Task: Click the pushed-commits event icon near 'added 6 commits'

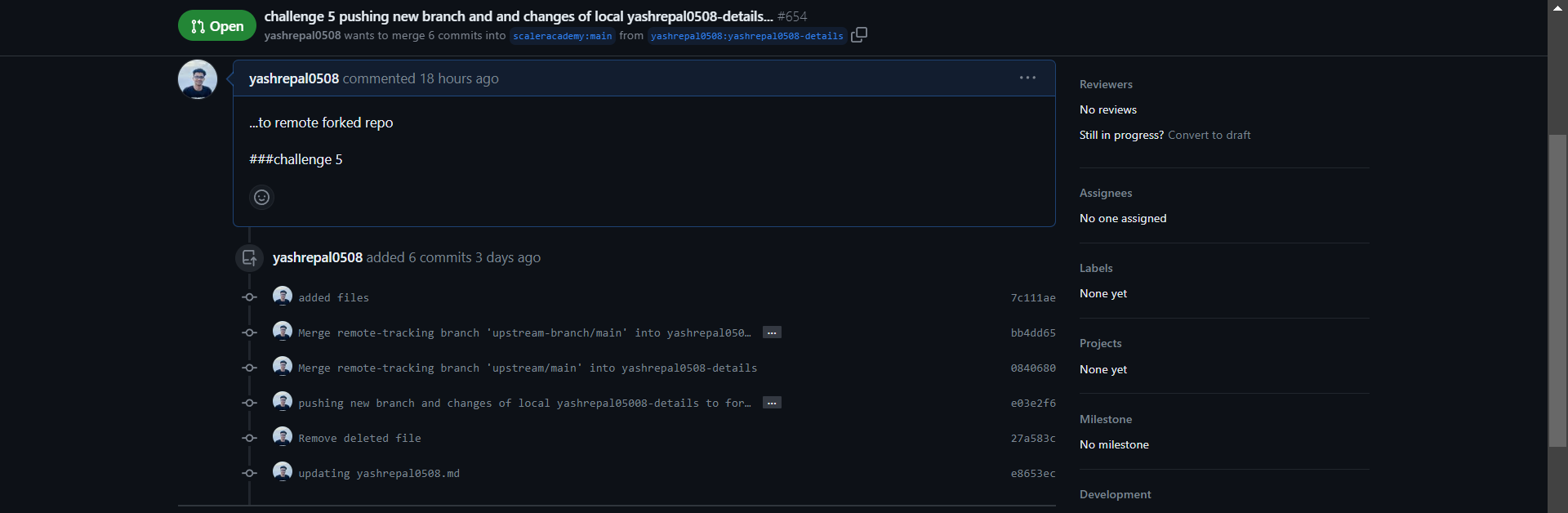Action: pos(249,257)
